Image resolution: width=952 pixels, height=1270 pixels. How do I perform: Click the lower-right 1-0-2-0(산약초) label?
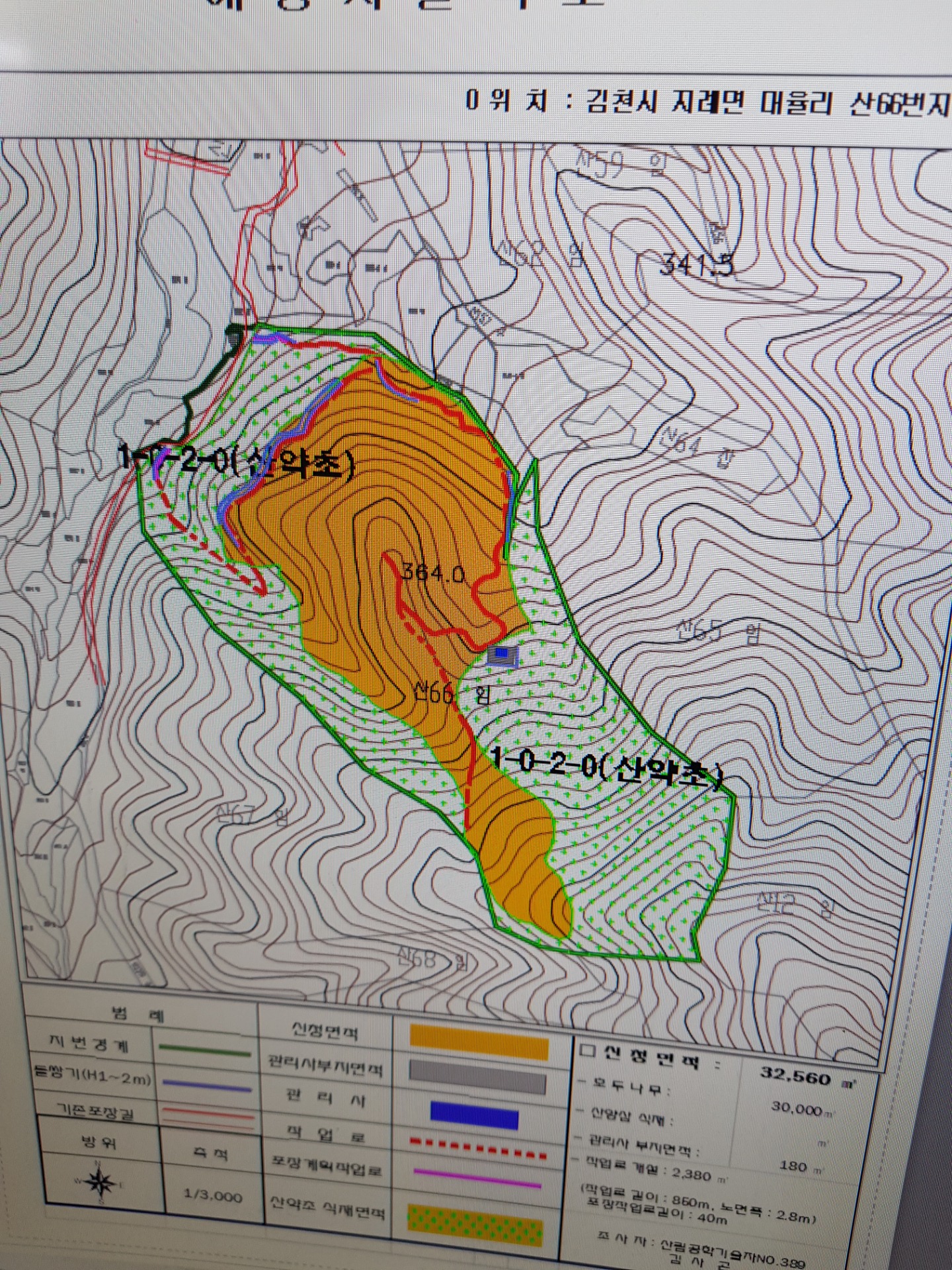(607, 766)
